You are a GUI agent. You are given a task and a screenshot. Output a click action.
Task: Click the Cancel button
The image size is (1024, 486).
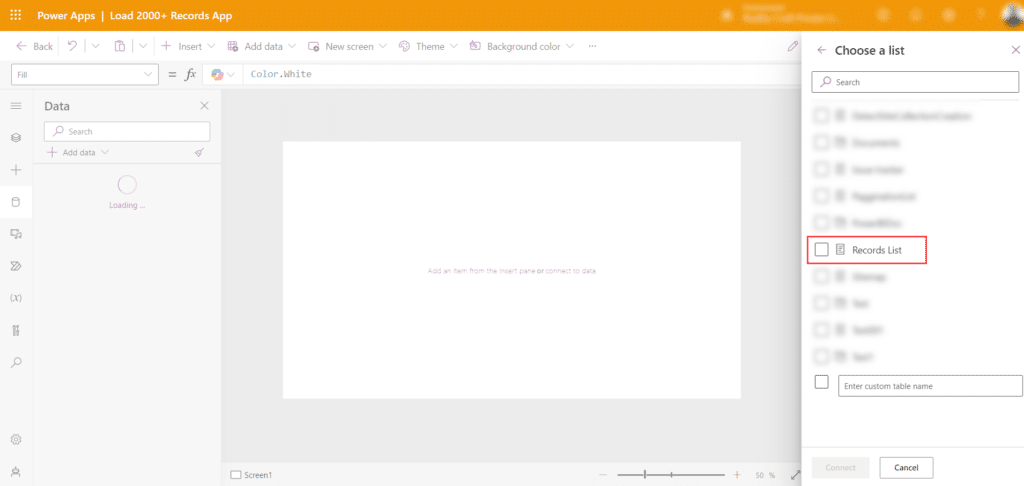click(906, 467)
